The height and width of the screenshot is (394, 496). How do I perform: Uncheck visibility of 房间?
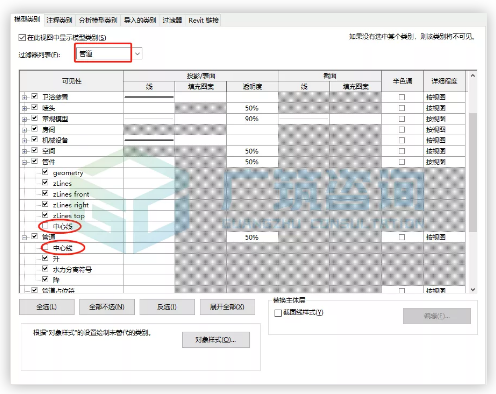click(x=34, y=129)
